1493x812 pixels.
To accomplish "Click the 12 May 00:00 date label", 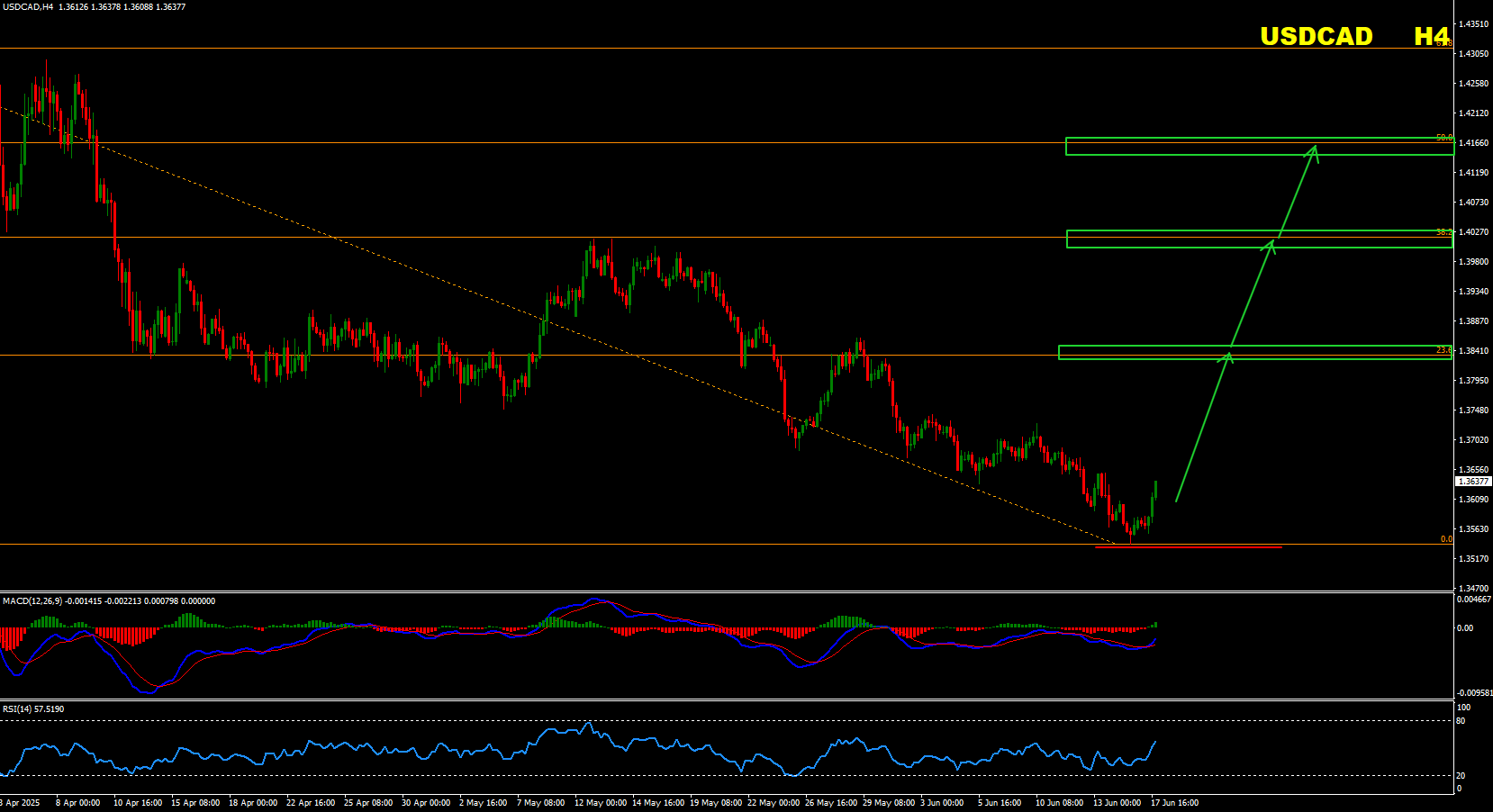I will [601, 803].
